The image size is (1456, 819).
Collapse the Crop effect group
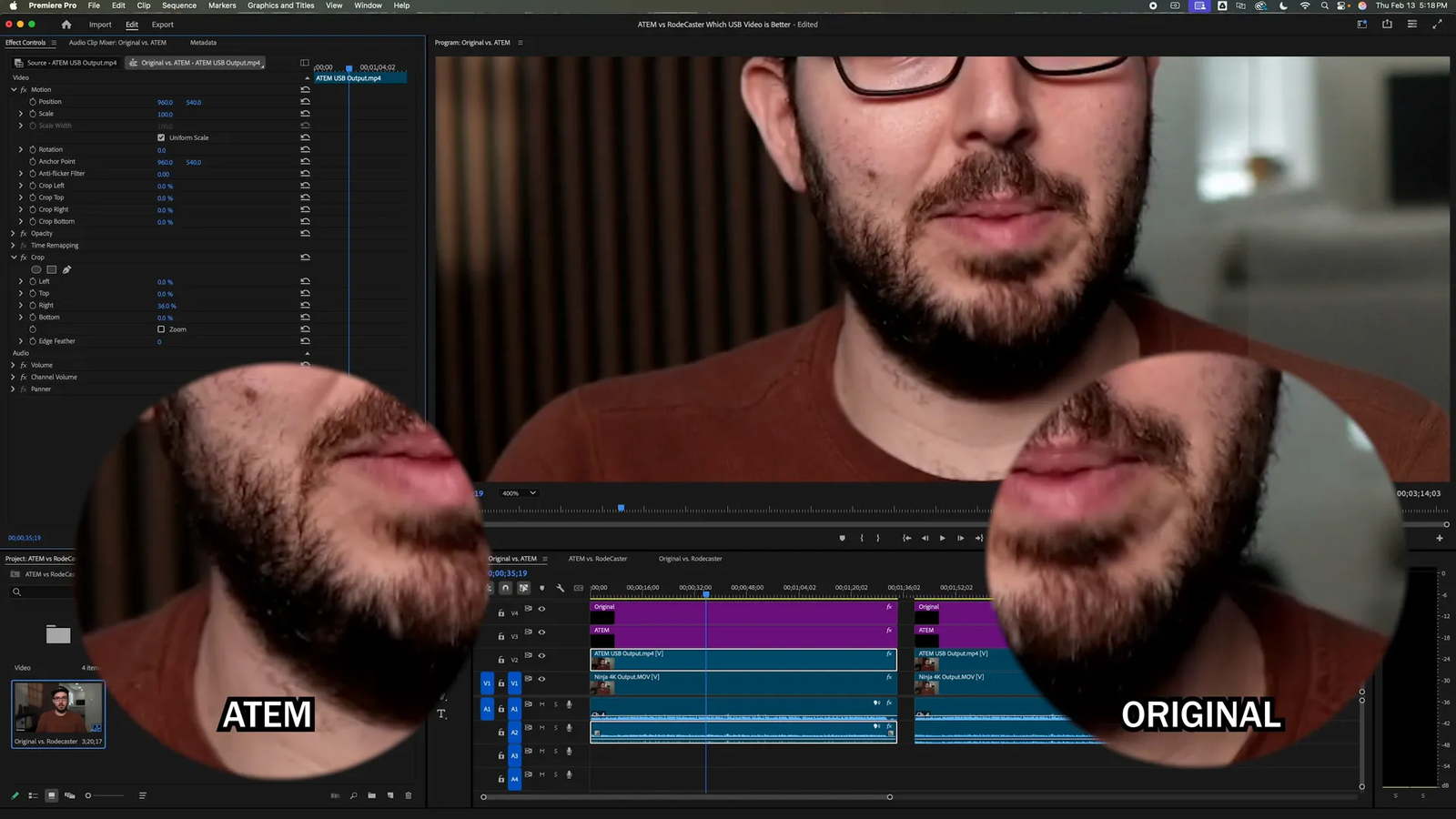(x=13, y=258)
